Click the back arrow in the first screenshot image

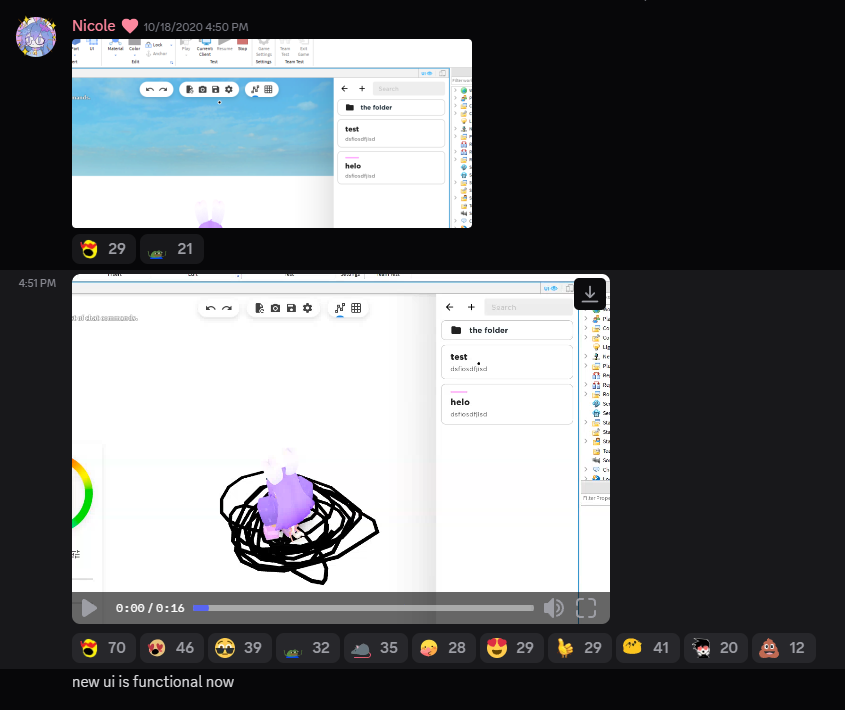coord(345,88)
